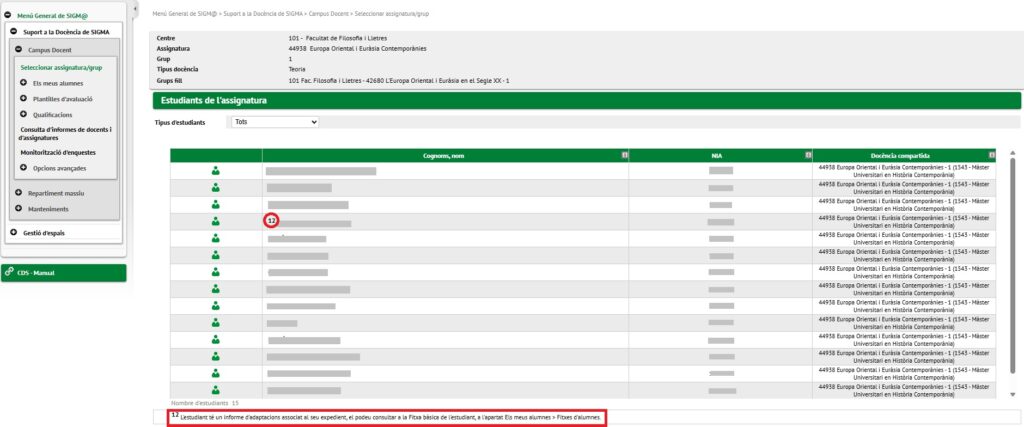
Task: Collapse the Campus Docent section
Action: 19,49
